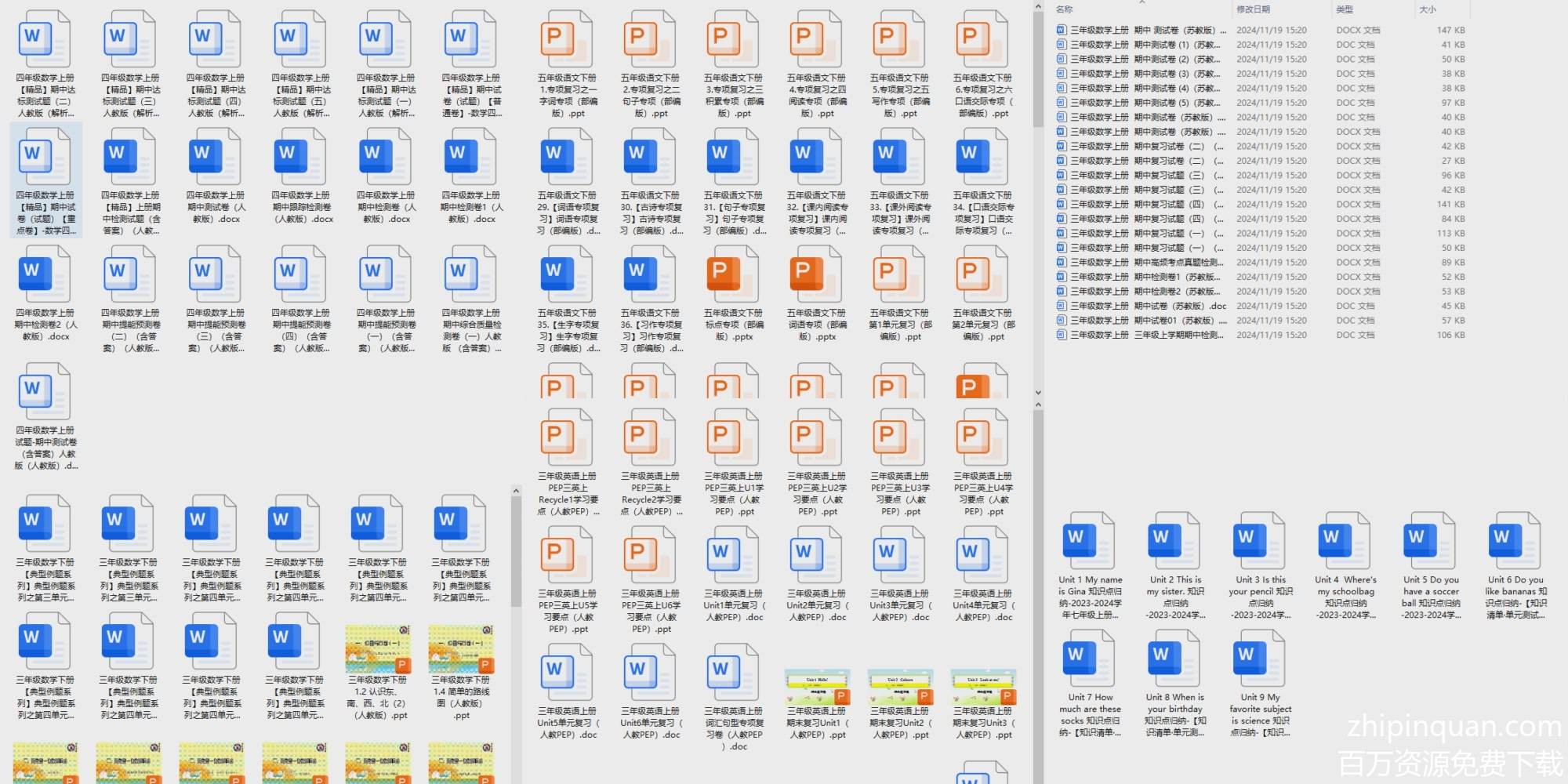1568x784 pixels.
Task: Select the 试题-期中测试卷（含答案） Word file icon
Action: click(45, 391)
